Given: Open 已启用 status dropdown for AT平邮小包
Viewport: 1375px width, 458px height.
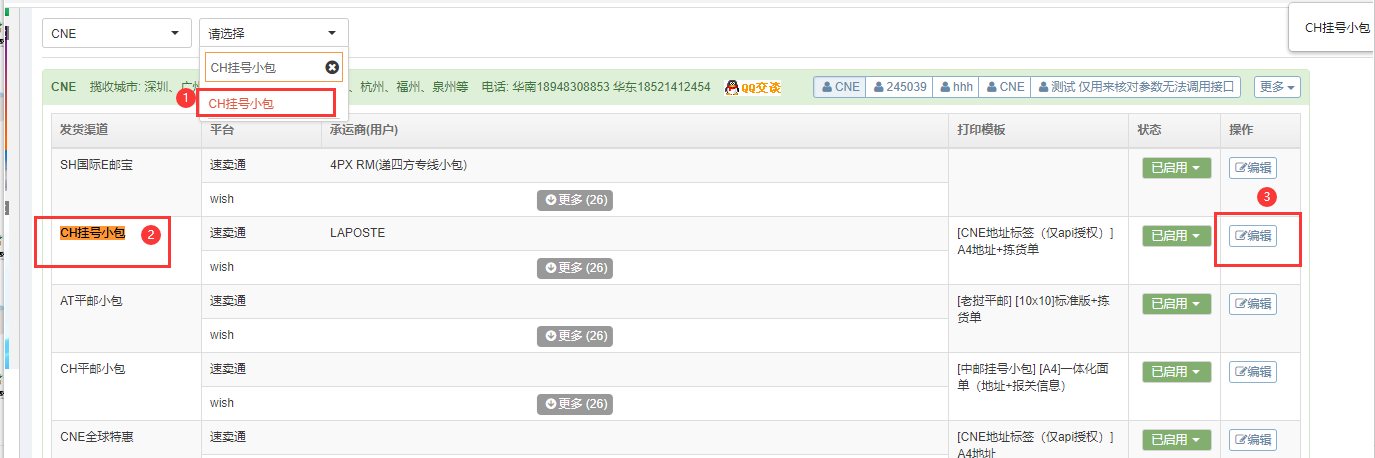Looking at the screenshot, I should [1176, 304].
